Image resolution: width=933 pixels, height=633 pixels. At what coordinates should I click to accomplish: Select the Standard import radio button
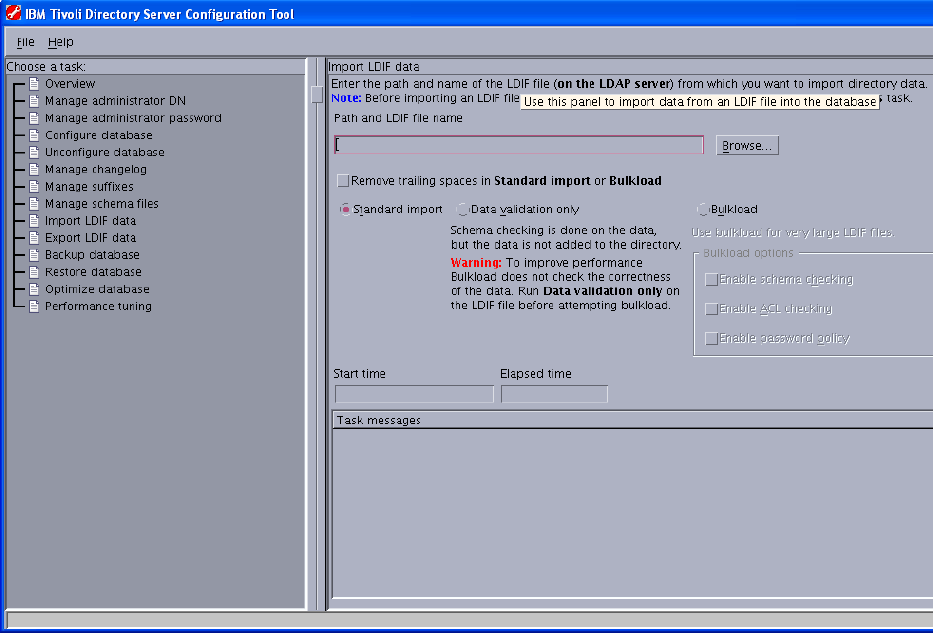coord(345,209)
